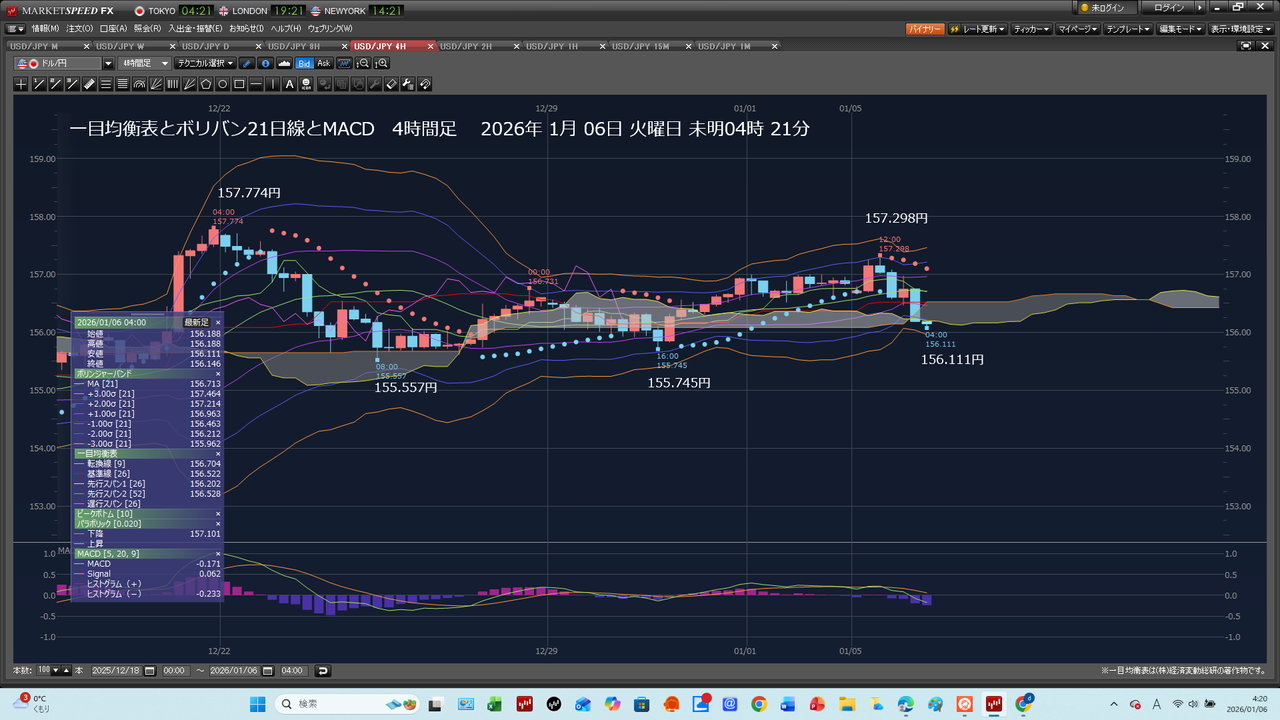The width and height of the screenshot is (1280, 720).
Task: Click the ログイン button
Action: point(1168,8)
